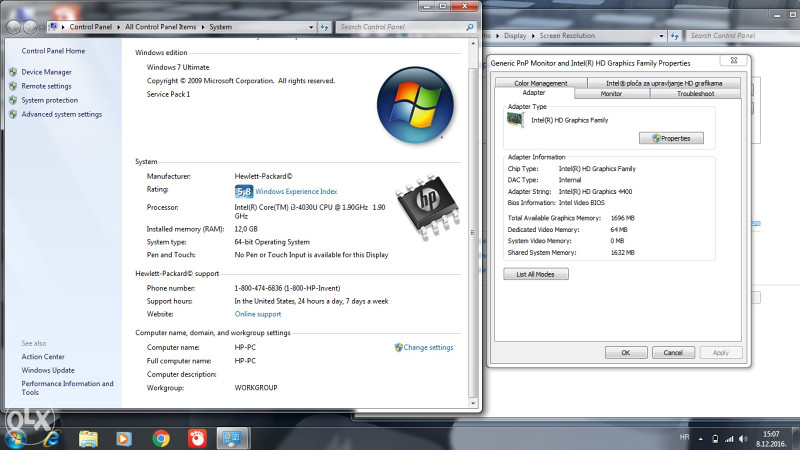Click All Control Panel Items breadcrumb
The height and width of the screenshot is (450, 800).
click(161, 27)
